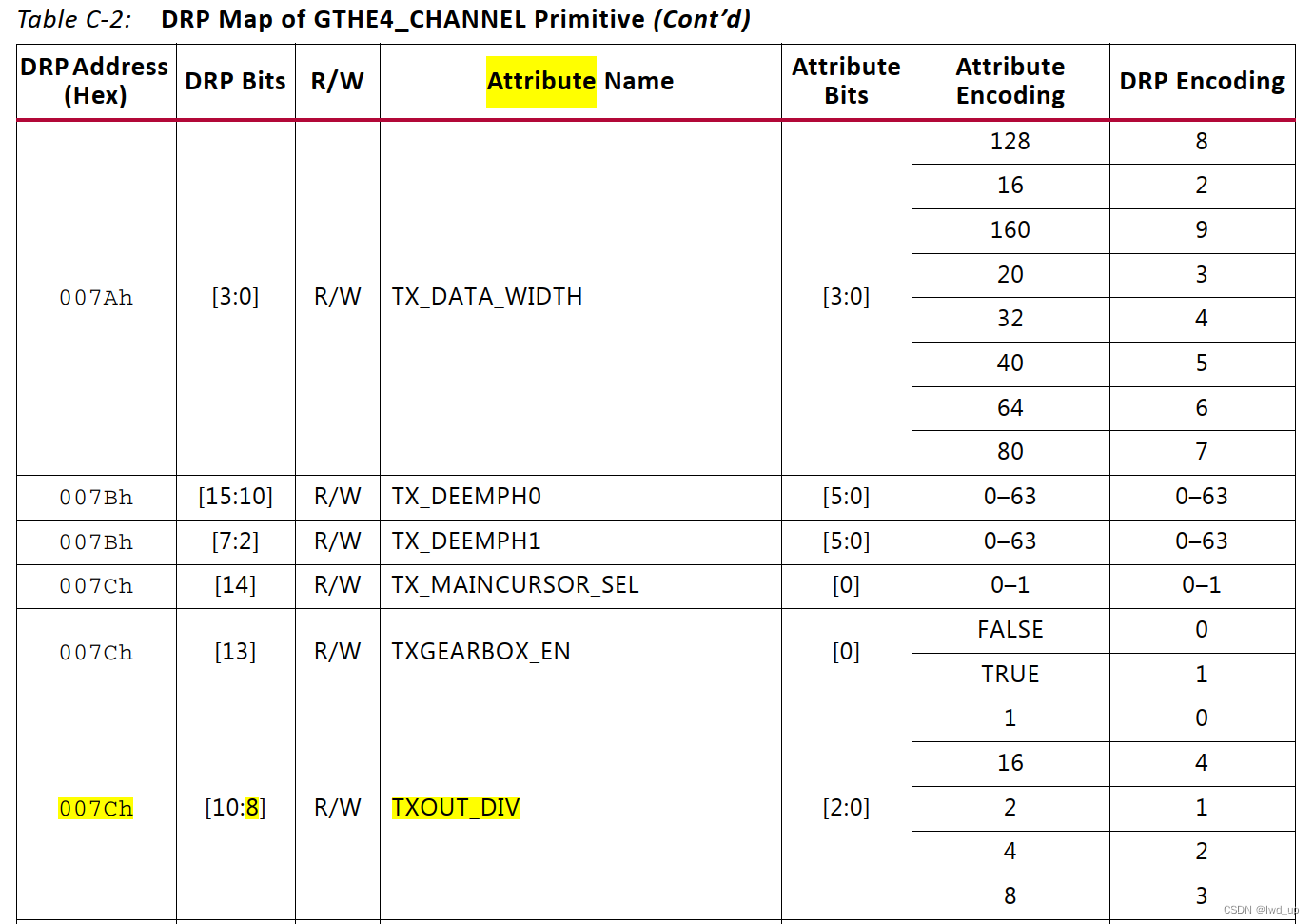1314x924 pixels.
Task: Click DRP bits [7:2] for TX_DEEMPH1
Action: point(235,541)
